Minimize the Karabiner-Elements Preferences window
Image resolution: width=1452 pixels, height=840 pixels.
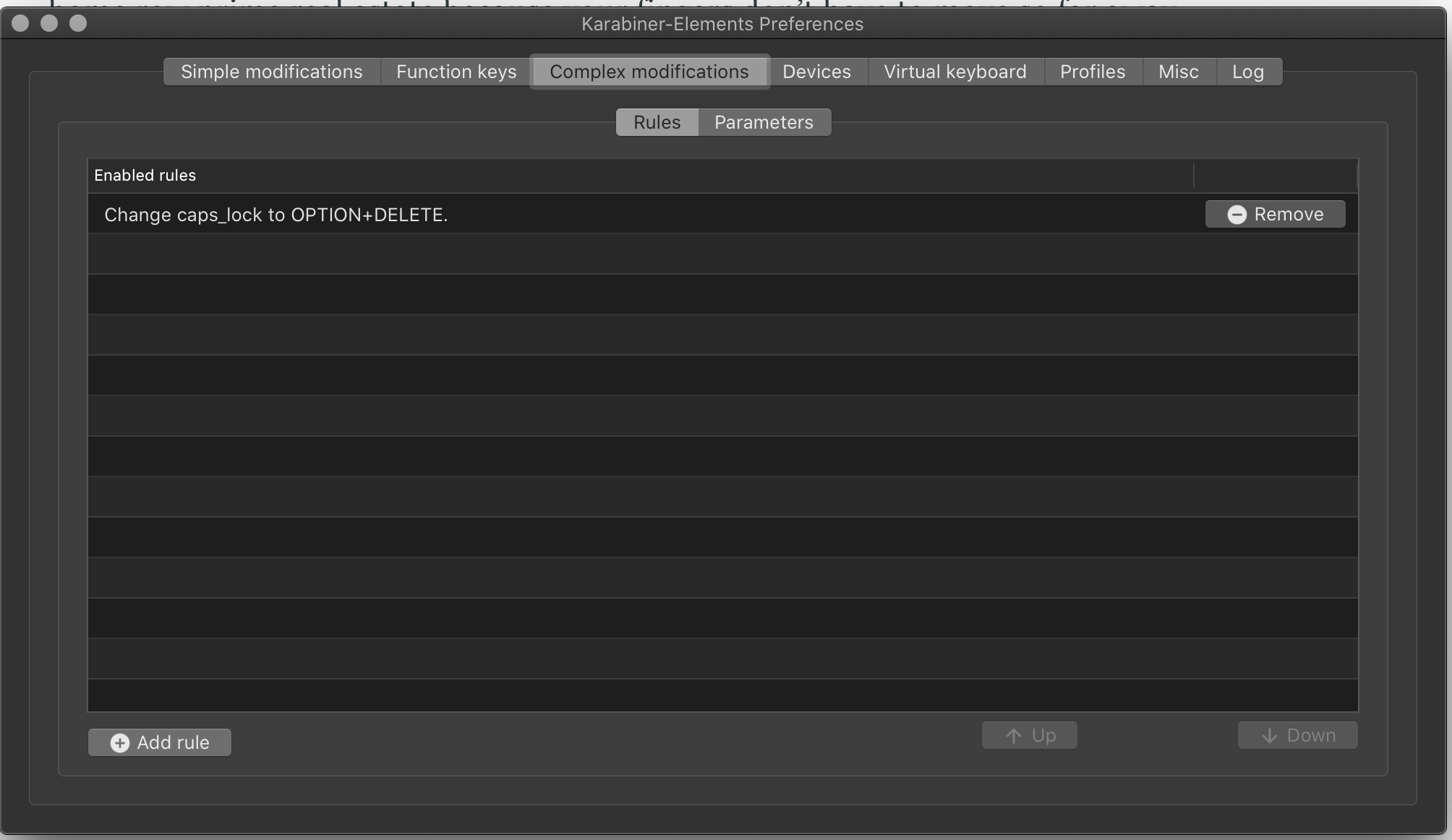point(49,23)
